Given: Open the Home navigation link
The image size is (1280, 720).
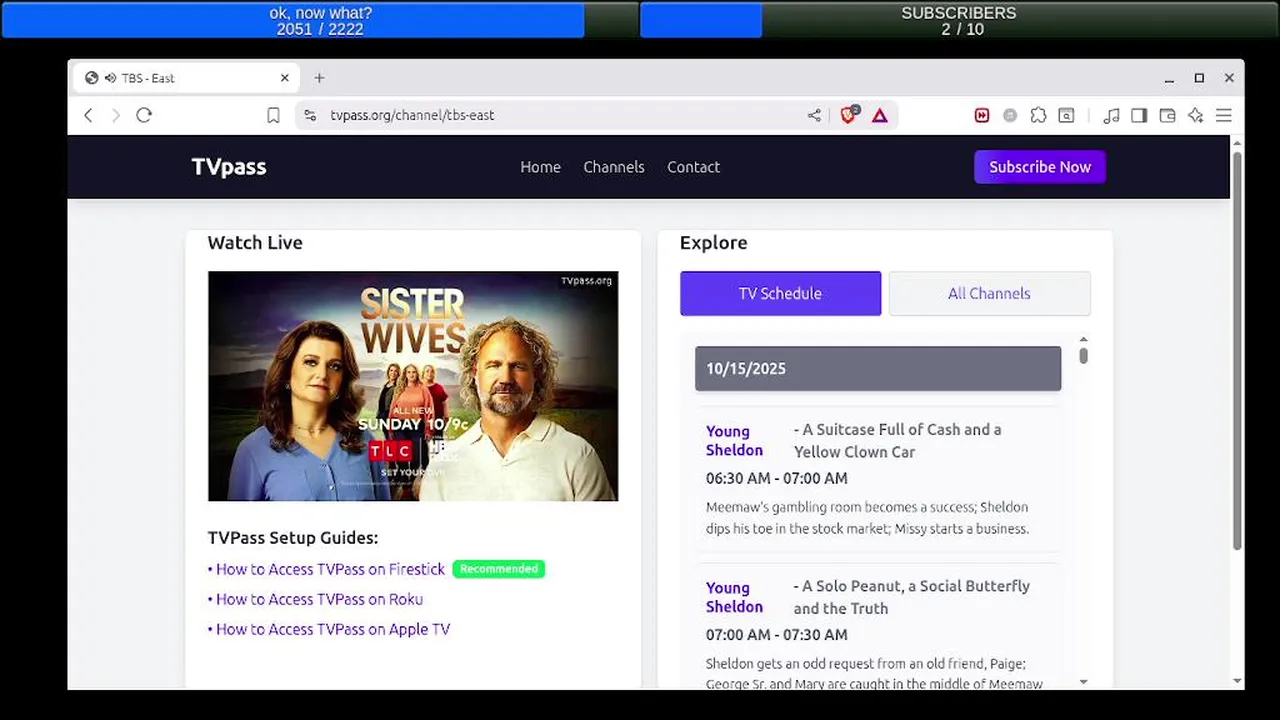Looking at the screenshot, I should pos(540,167).
